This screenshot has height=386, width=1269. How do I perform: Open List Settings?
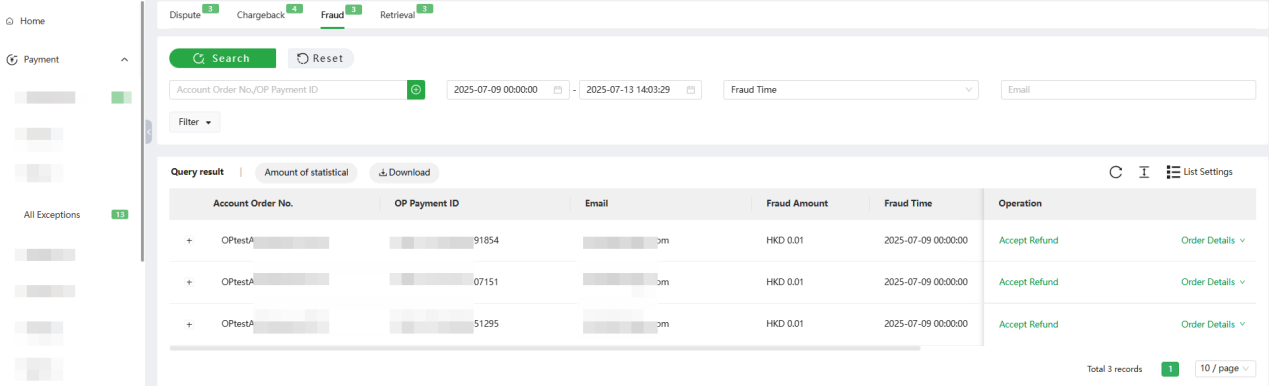[1200, 172]
